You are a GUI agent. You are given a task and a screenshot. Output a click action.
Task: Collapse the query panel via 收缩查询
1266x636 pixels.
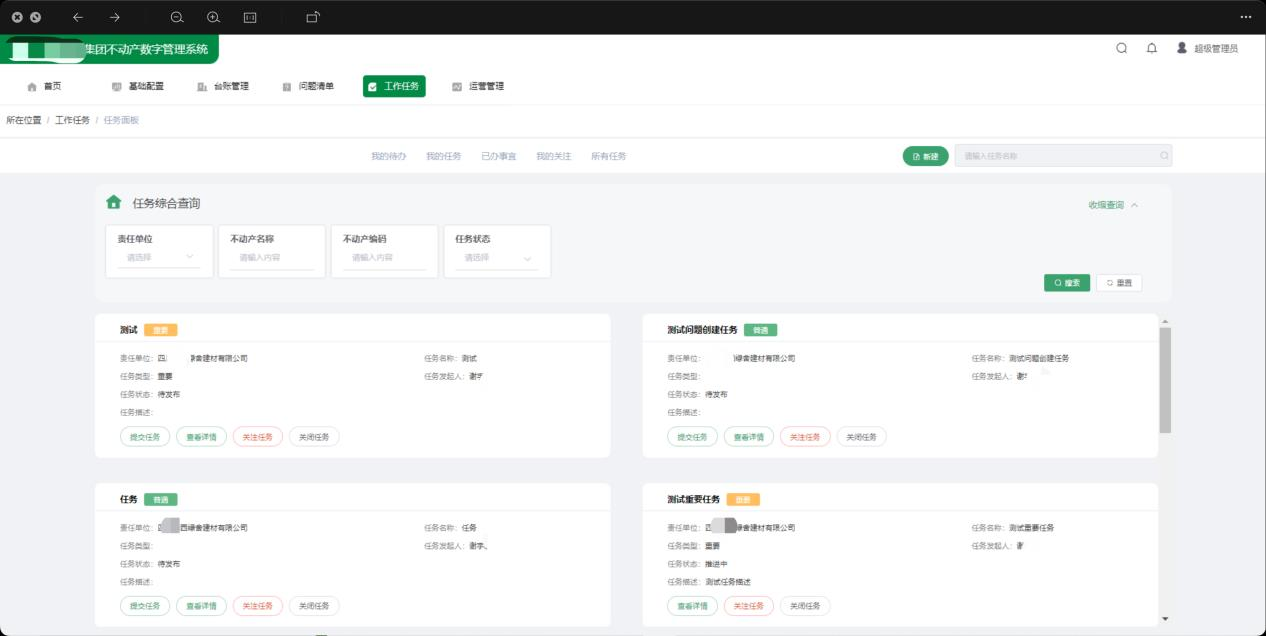[1113, 205]
